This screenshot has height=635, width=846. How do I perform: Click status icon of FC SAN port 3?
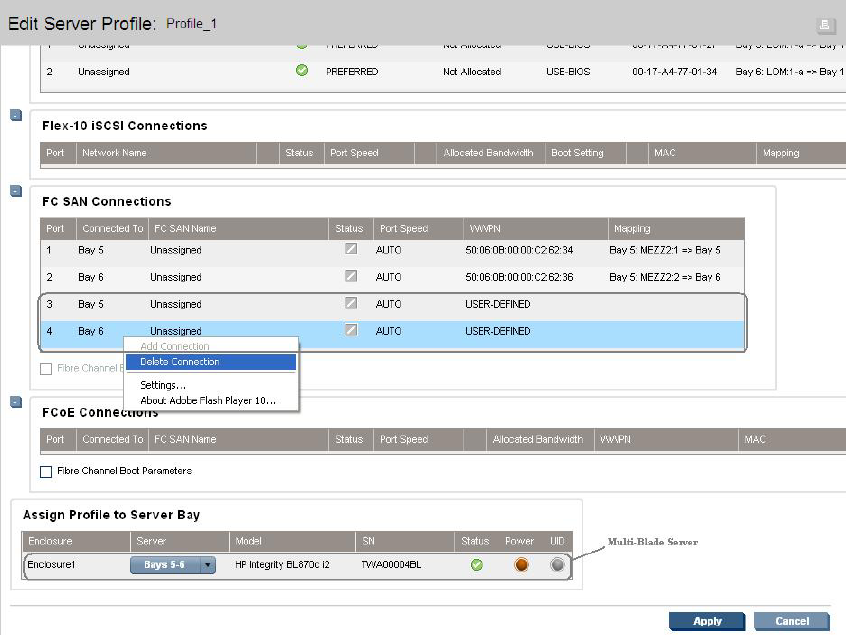(x=351, y=304)
